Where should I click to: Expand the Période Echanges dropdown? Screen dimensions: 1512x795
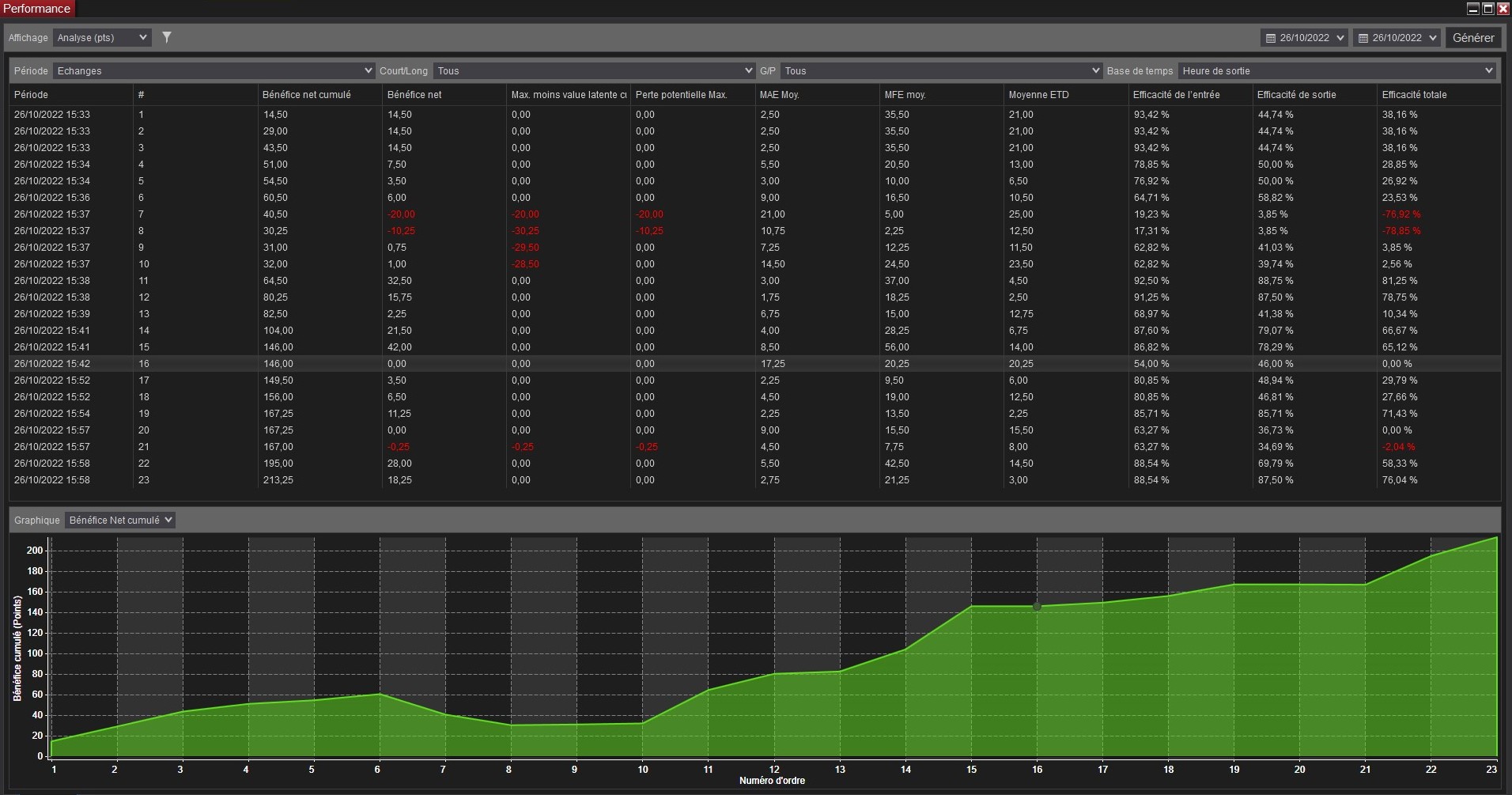pos(214,71)
